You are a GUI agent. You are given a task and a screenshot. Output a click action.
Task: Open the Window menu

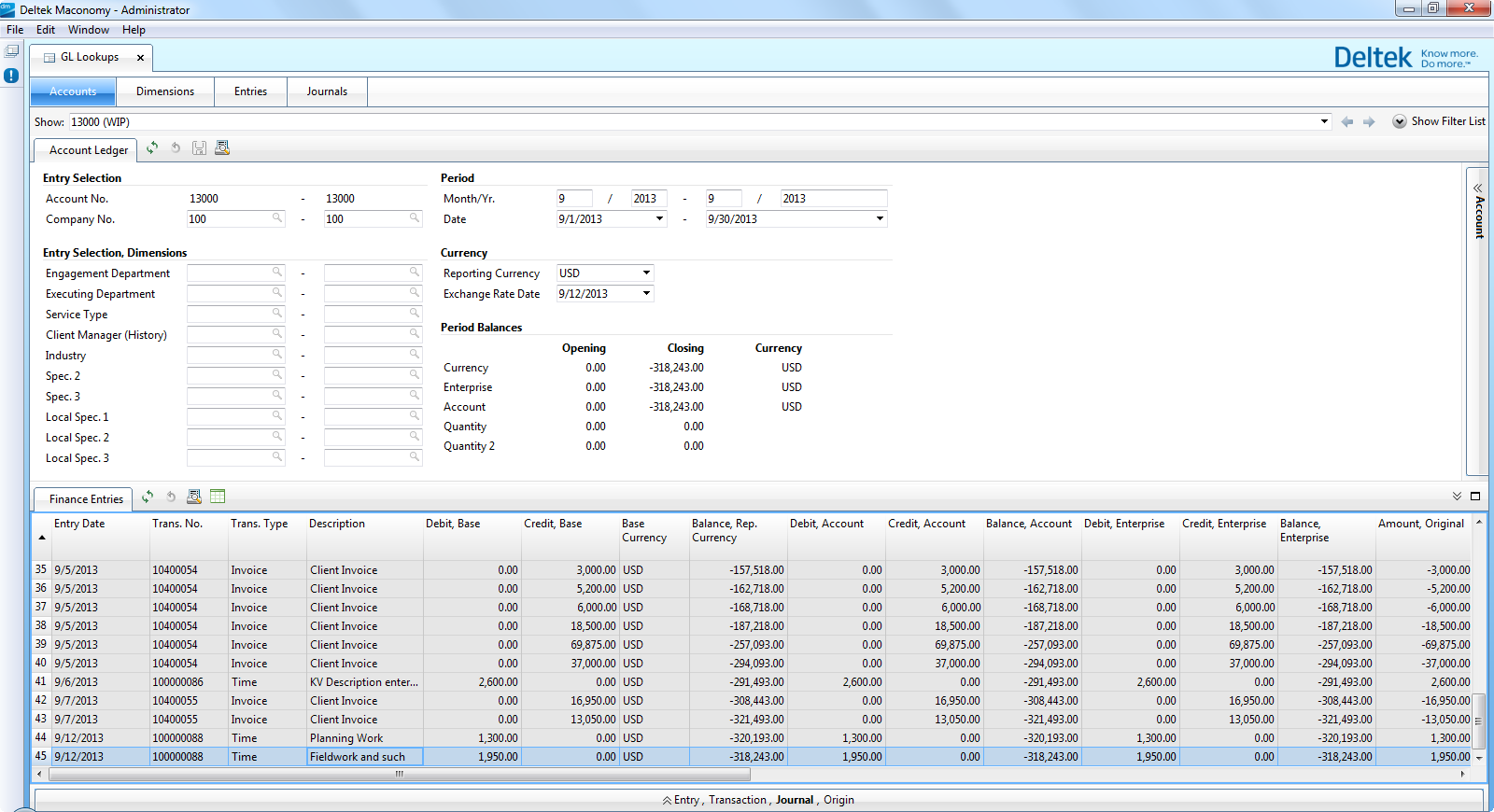(89, 30)
